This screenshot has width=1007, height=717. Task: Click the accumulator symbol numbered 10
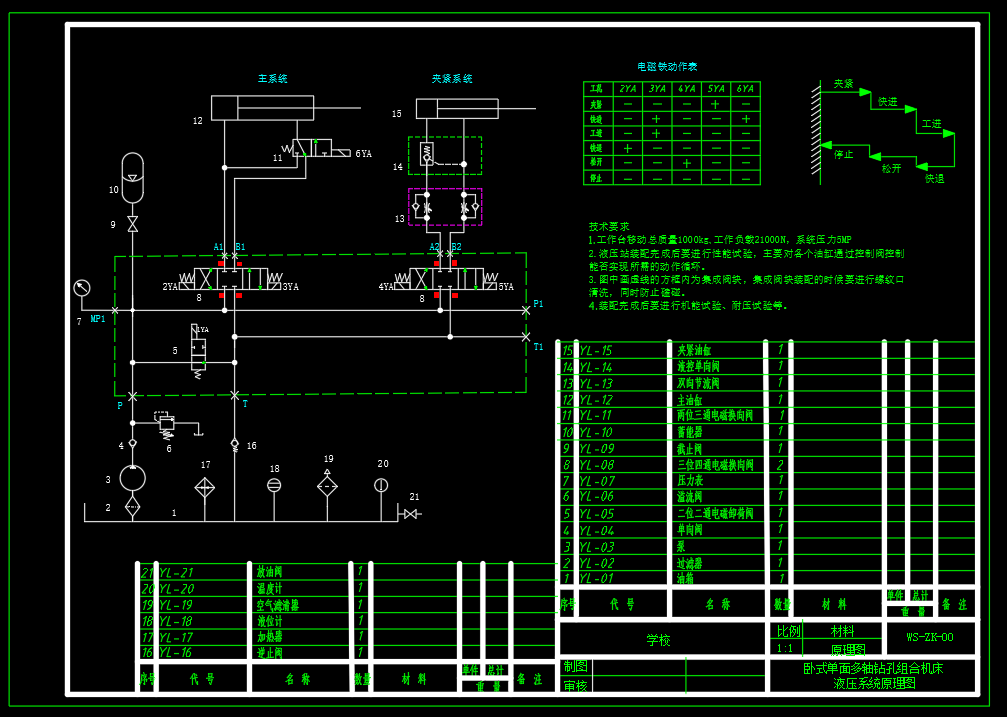click(x=132, y=177)
